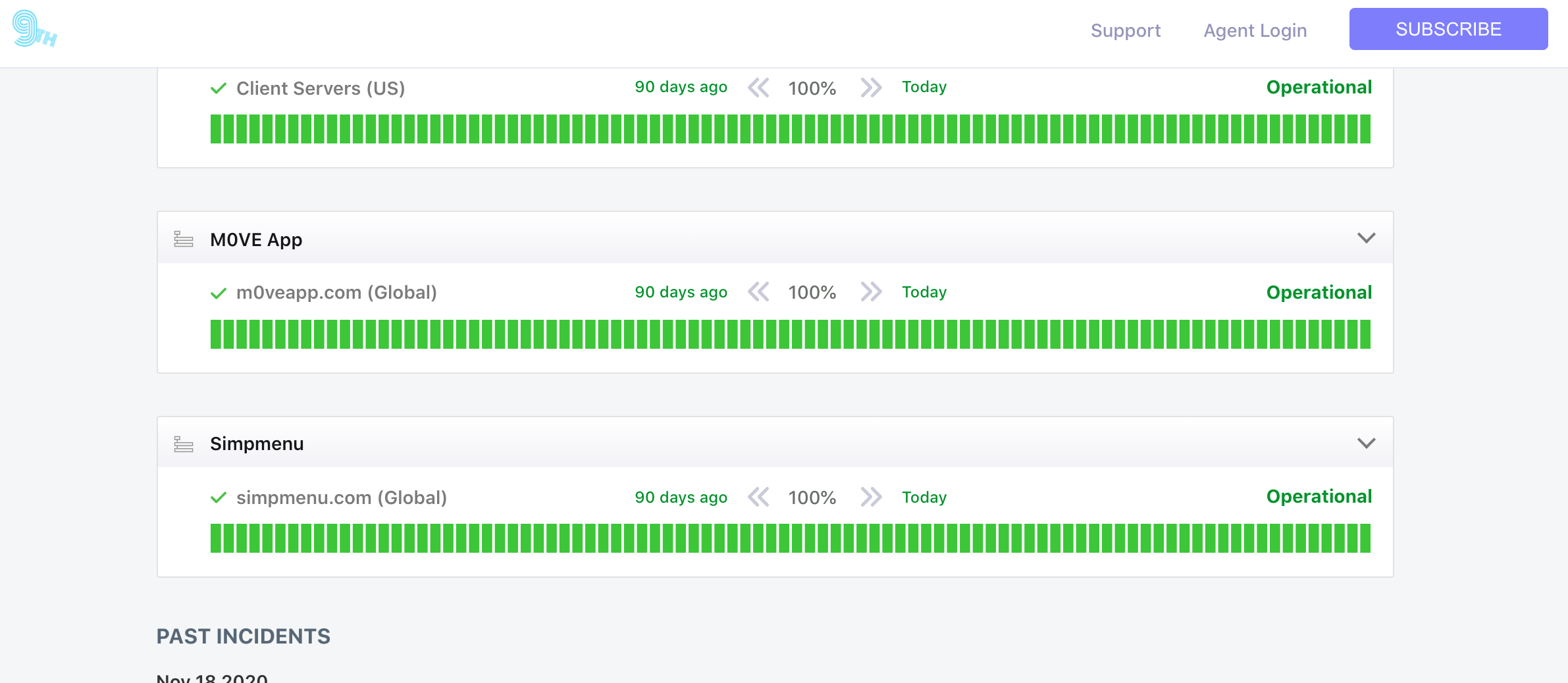The image size is (1568, 683).
Task: Click the SUBSCRIBE button
Action: (1448, 29)
